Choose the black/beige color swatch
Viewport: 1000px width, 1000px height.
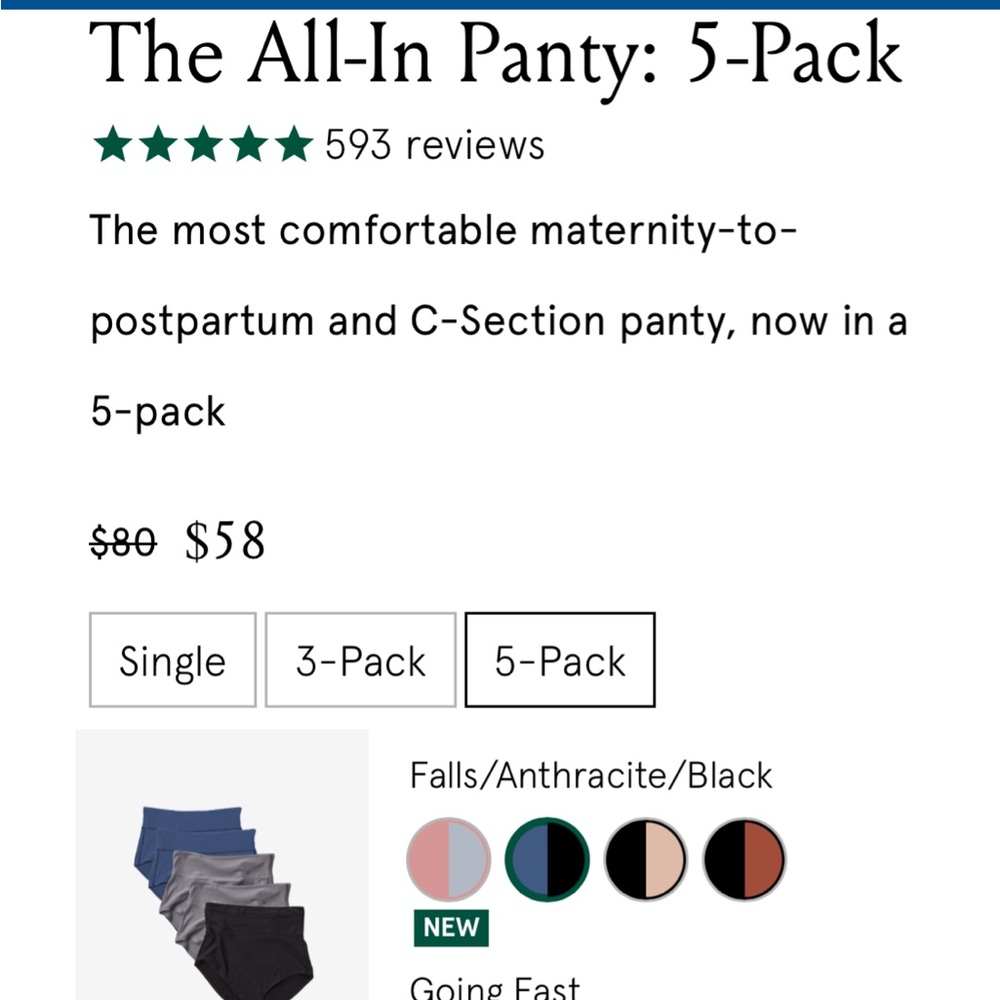pyautogui.click(x=644, y=859)
